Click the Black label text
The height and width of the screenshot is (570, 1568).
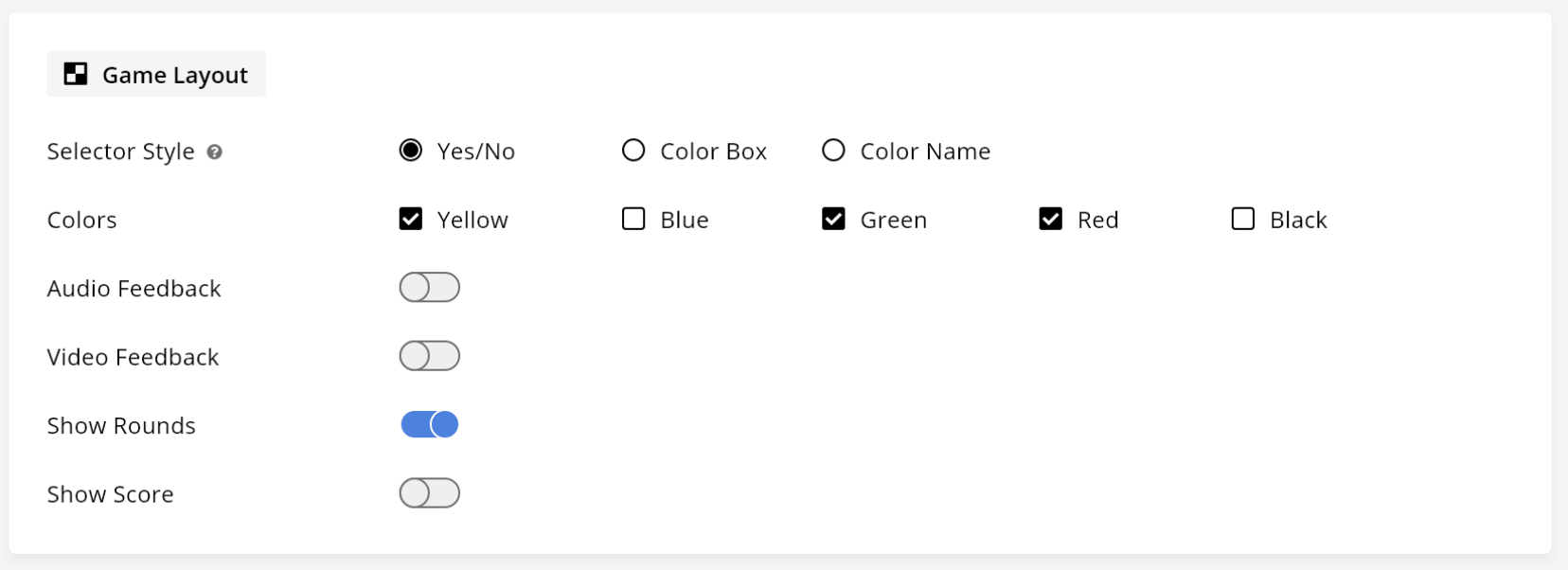pyautogui.click(x=1298, y=220)
